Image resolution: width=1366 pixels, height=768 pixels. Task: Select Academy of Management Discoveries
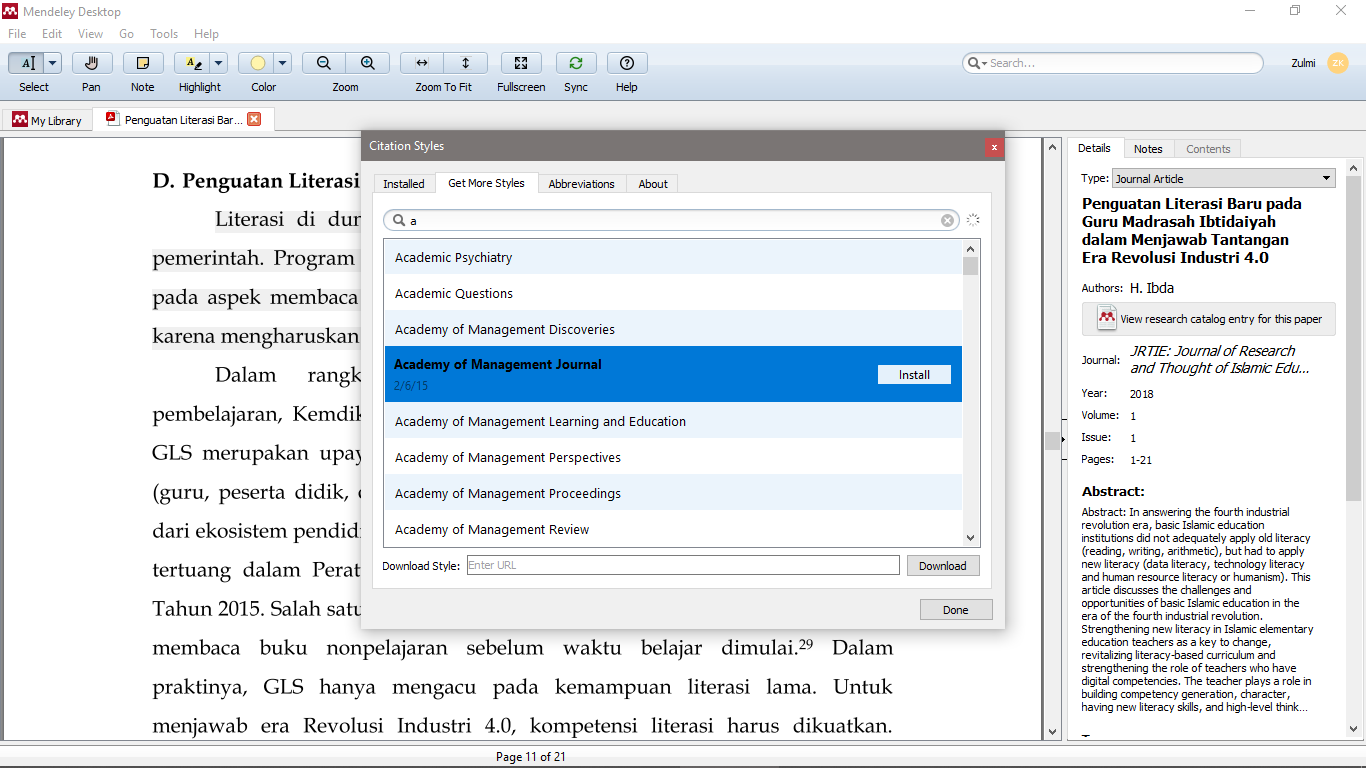673,329
